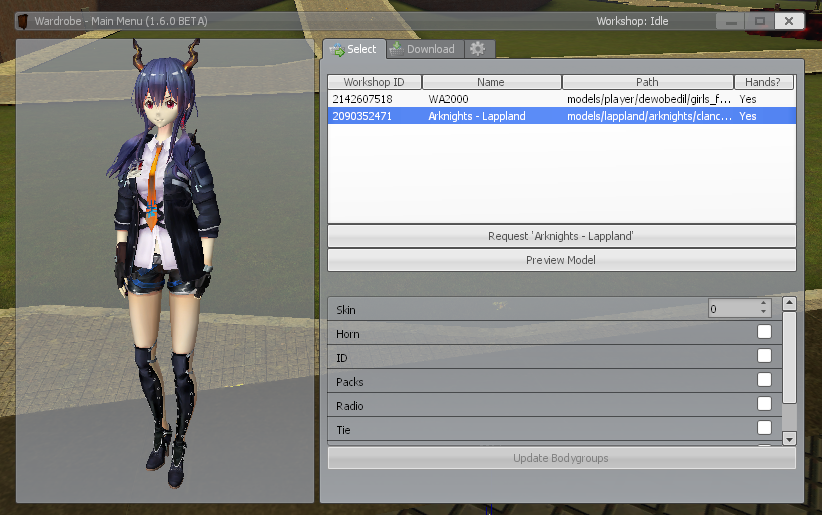Switch to the Download tab
The height and width of the screenshot is (515, 822).
click(x=425, y=49)
